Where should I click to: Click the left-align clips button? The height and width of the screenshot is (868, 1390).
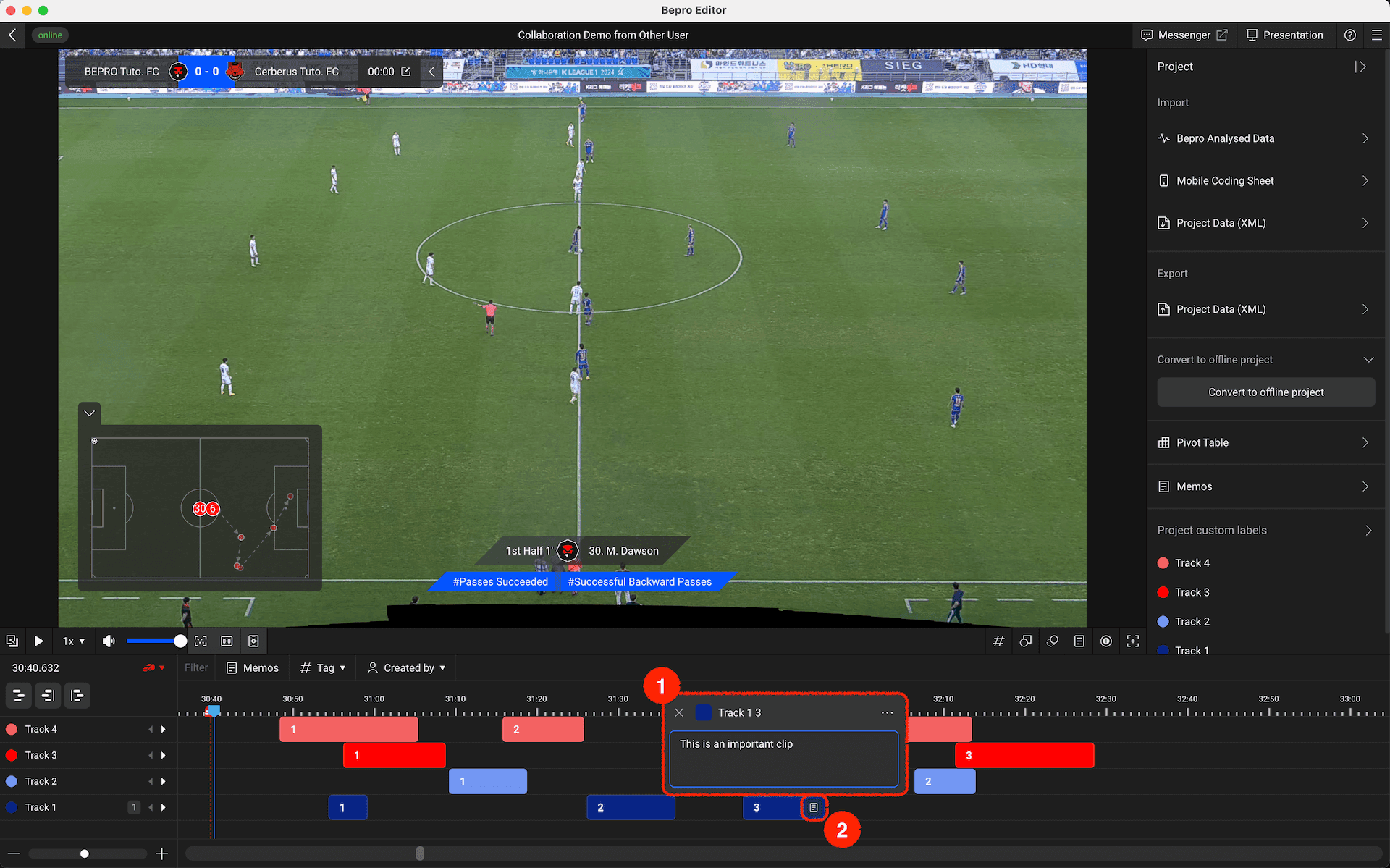77,696
